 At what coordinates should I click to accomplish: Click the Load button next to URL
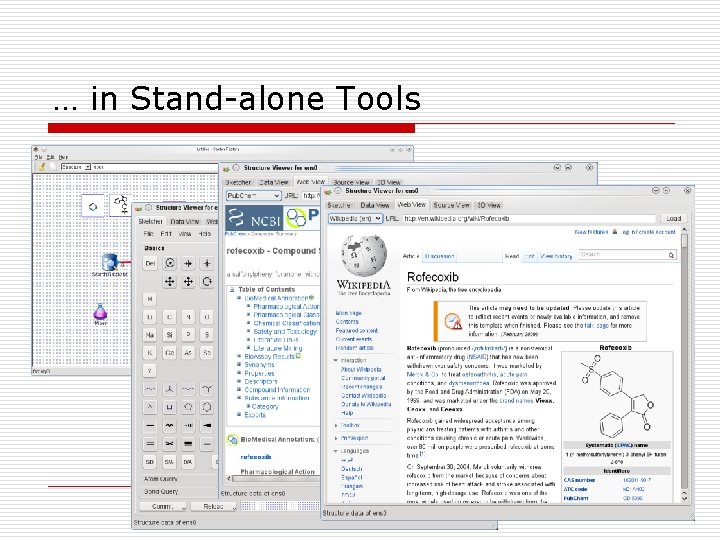tap(674, 219)
